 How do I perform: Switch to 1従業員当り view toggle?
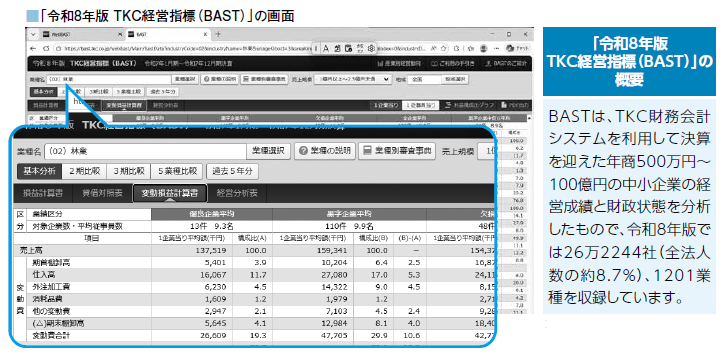pos(419,105)
